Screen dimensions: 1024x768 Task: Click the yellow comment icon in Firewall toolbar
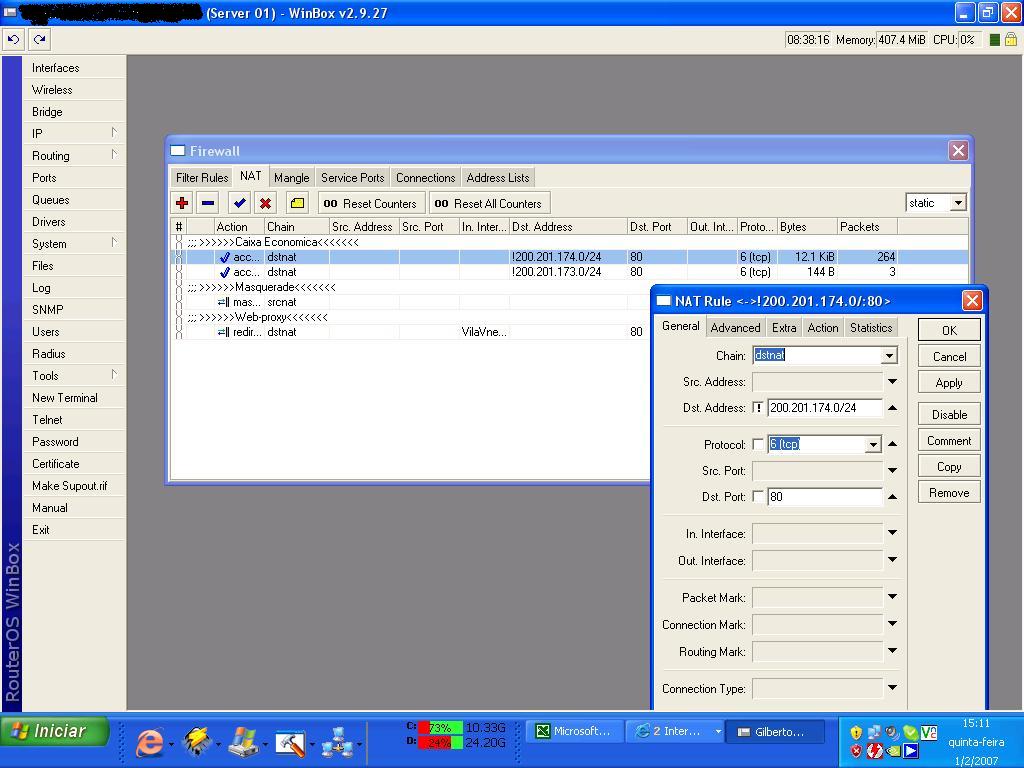pos(297,203)
